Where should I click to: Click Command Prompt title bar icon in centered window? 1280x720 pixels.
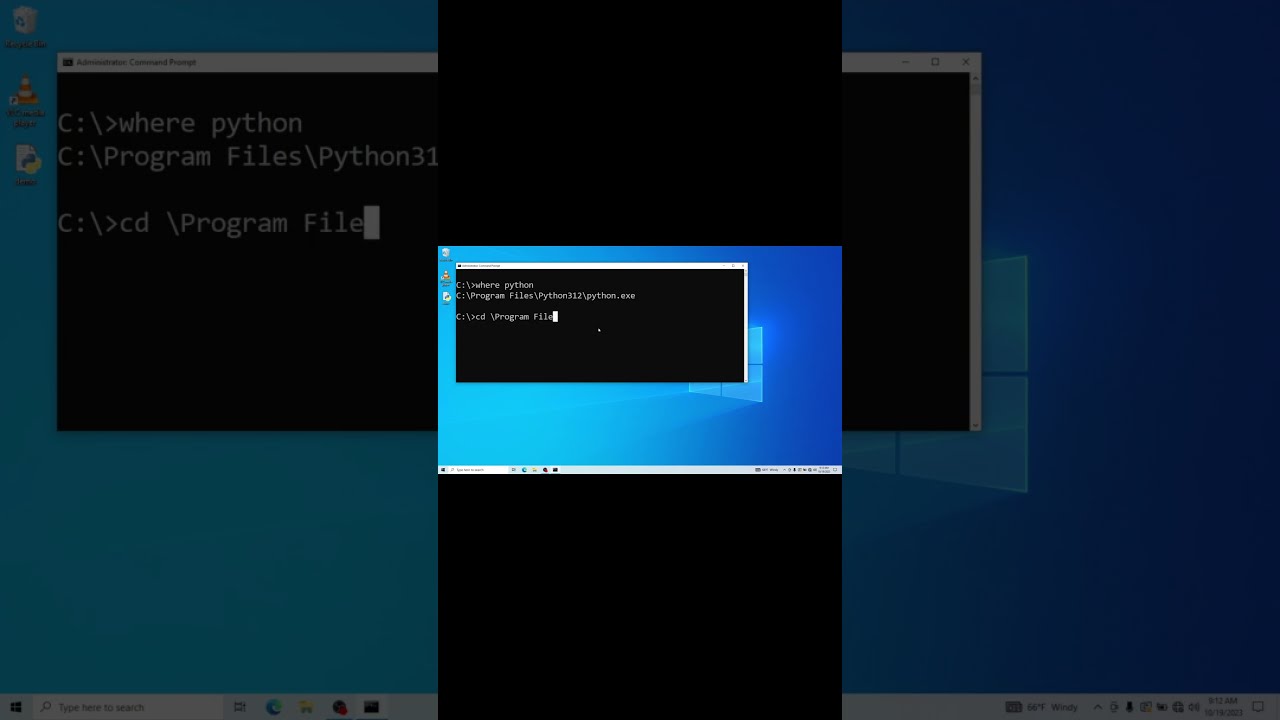[459, 265]
